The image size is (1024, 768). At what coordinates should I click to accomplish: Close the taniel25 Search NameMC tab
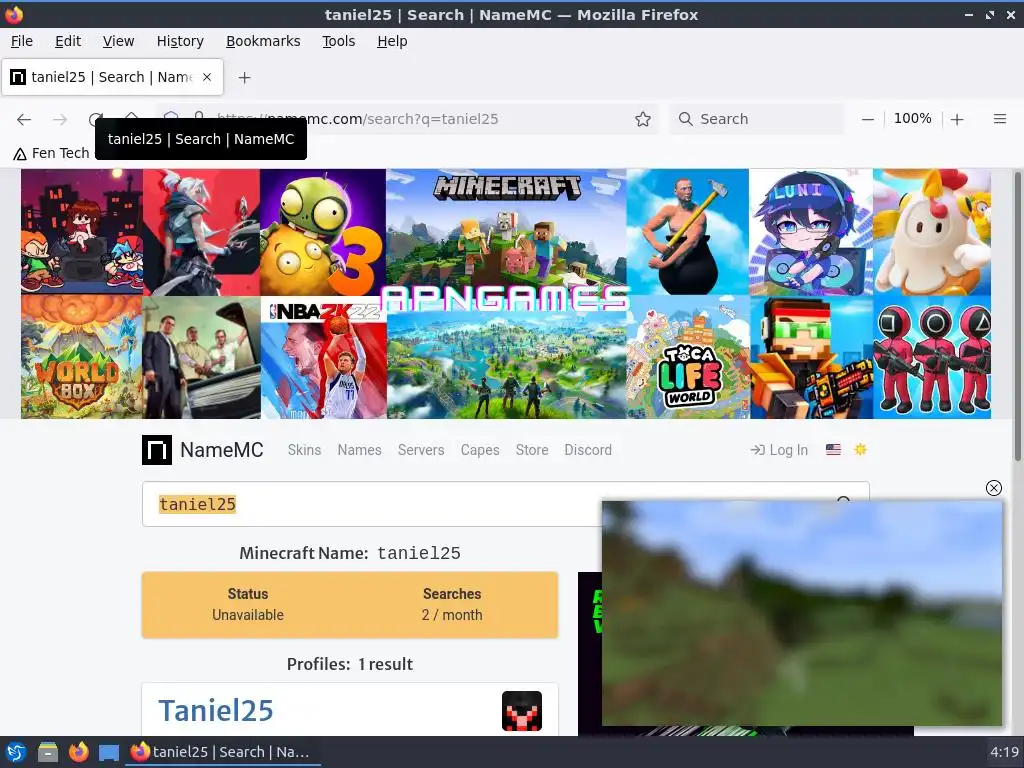(x=207, y=77)
